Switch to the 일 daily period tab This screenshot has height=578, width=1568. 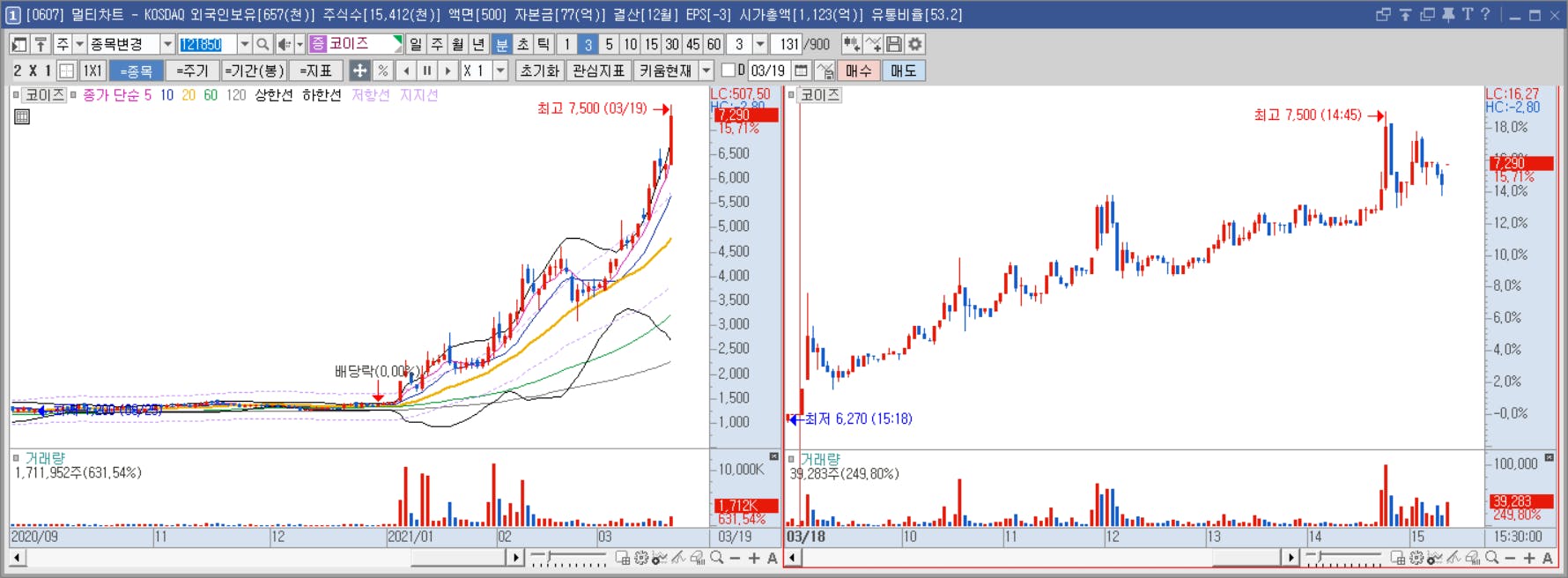pyautogui.click(x=416, y=44)
